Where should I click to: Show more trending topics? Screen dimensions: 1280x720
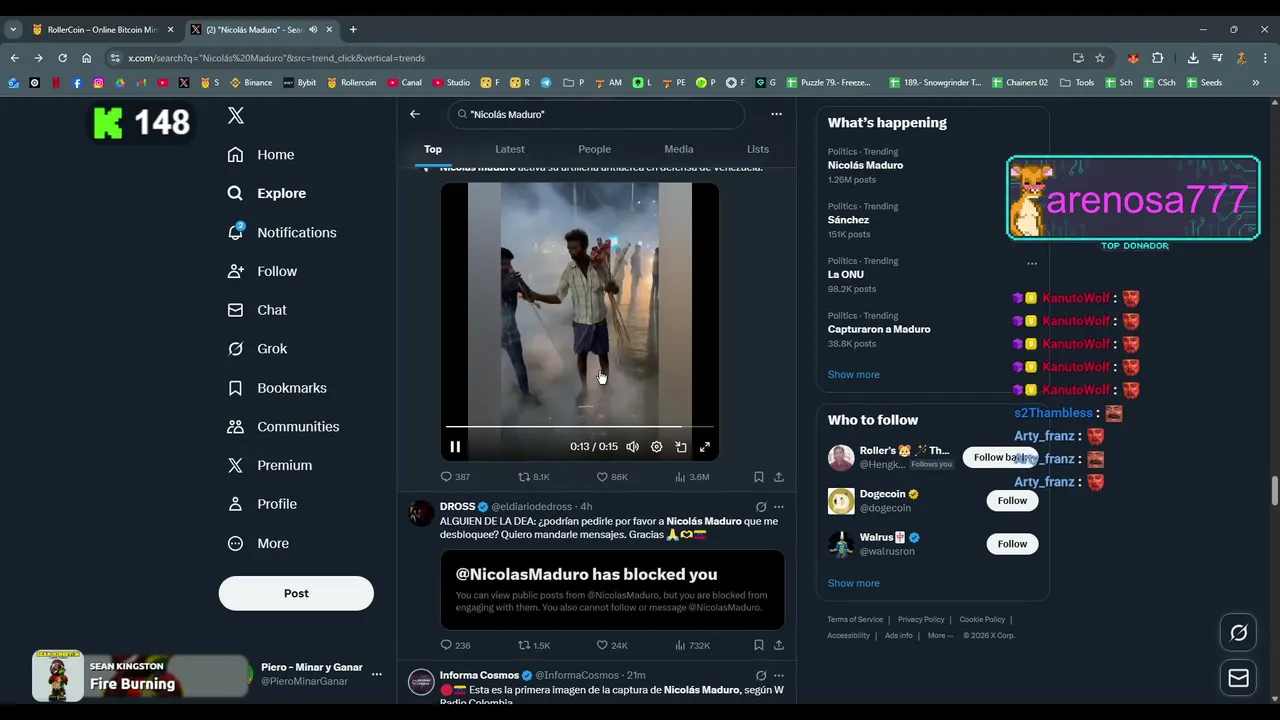pyautogui.click(x=854, y=374)
